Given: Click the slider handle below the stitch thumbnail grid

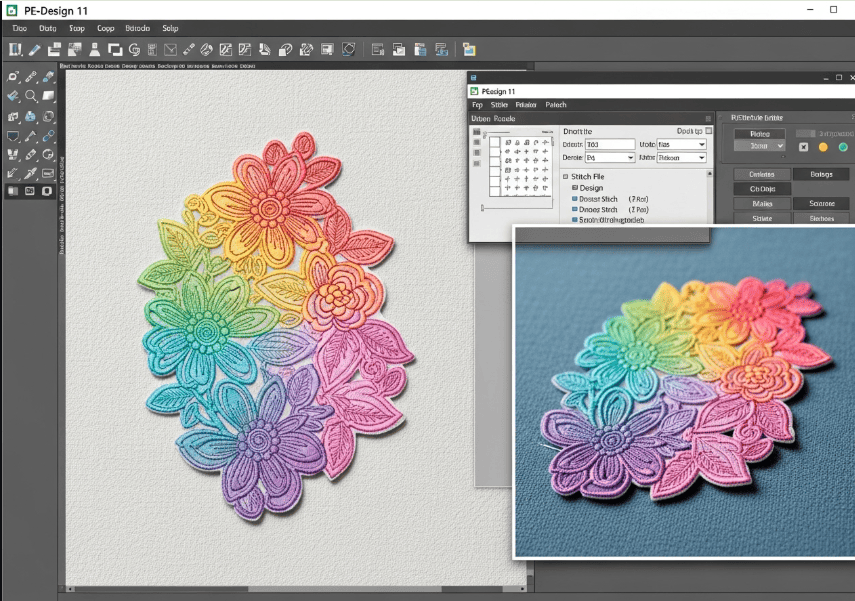Looking at the screenshot, I should click(482, 207).
